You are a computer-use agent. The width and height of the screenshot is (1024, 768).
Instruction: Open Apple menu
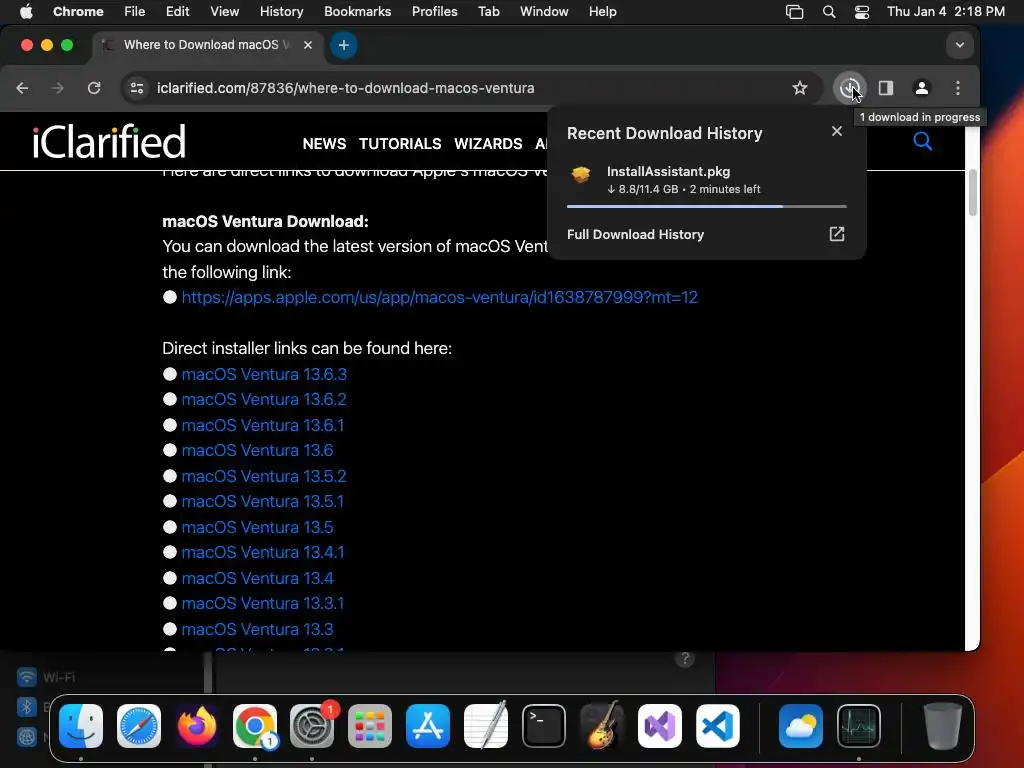click(26, 11)
